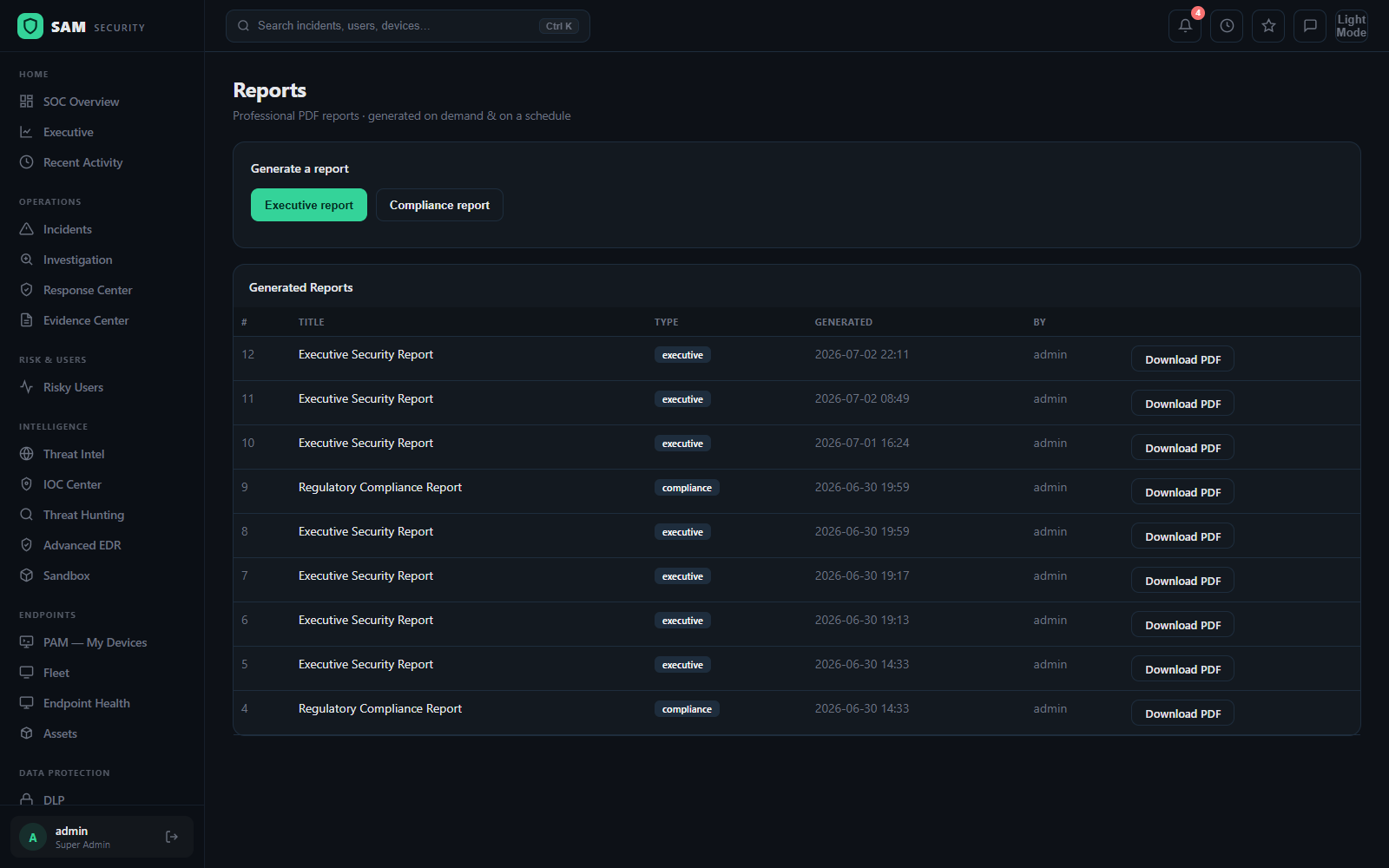The height and width of the screenshot is (868, 1389).
Task: Click the Executive chart icon in sidebar
Action: [x=27, y=132]
